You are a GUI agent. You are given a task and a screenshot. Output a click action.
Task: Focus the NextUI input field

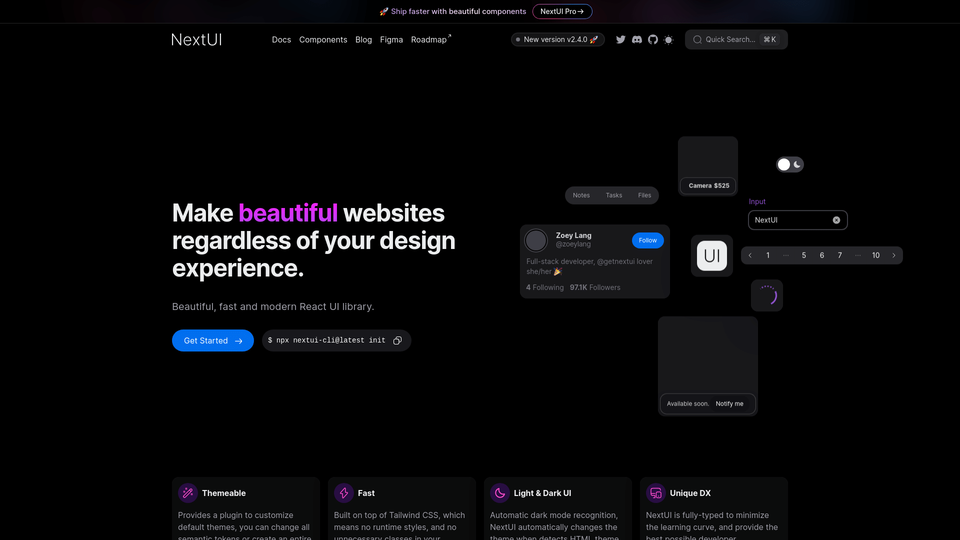798,220
